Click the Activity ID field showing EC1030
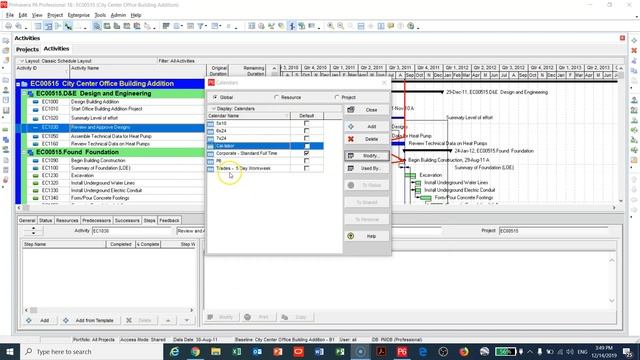640x360 pixels. click(131, 231)
